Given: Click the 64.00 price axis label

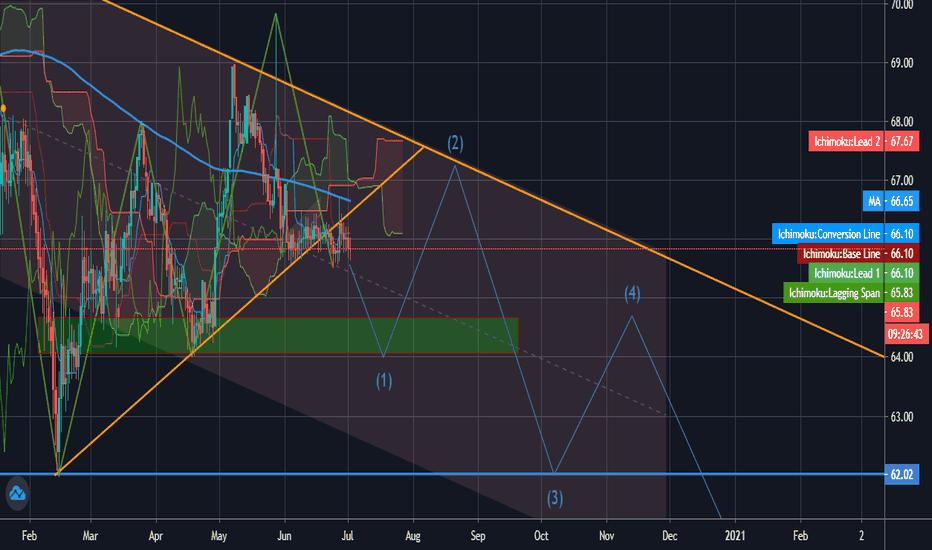Looking at the screenshot, I should [902, 357].
